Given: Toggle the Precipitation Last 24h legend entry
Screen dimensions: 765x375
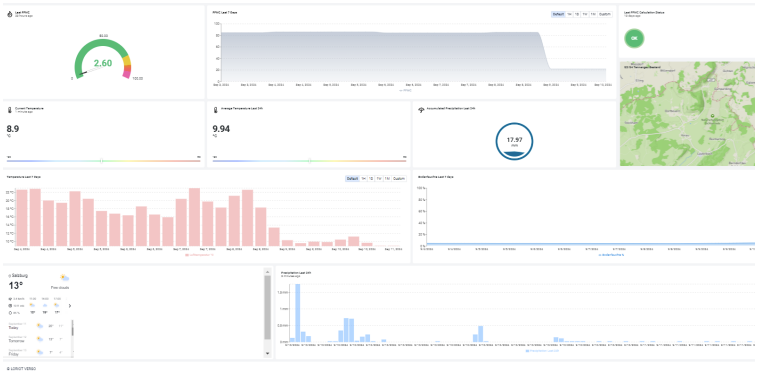Looking at the screenshot, I should click(x=542, y=351).
